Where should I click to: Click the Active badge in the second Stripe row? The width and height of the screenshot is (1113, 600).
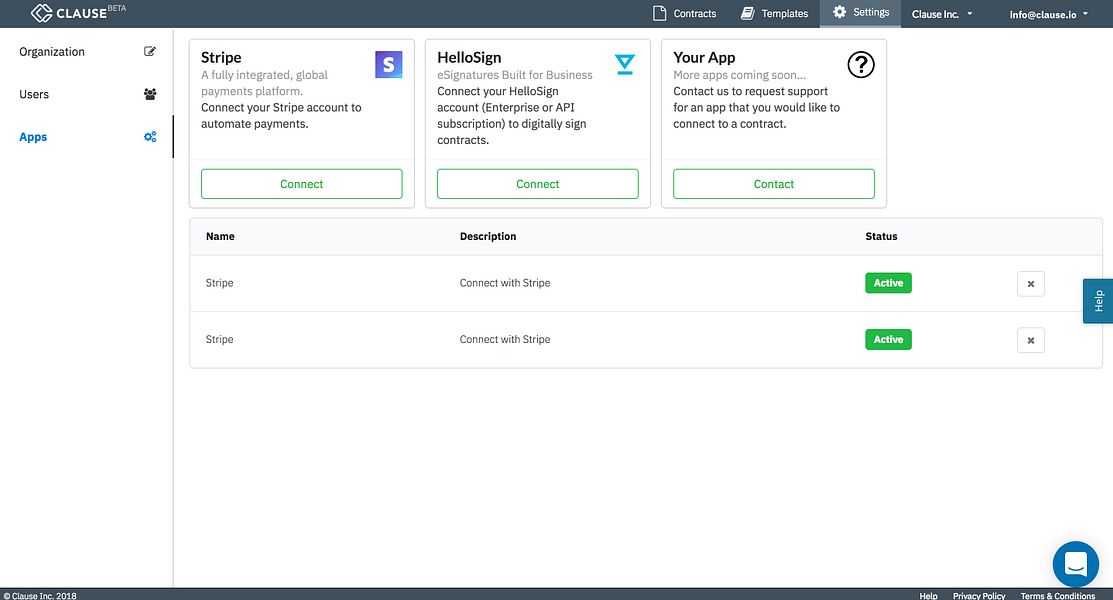(888, 339)
